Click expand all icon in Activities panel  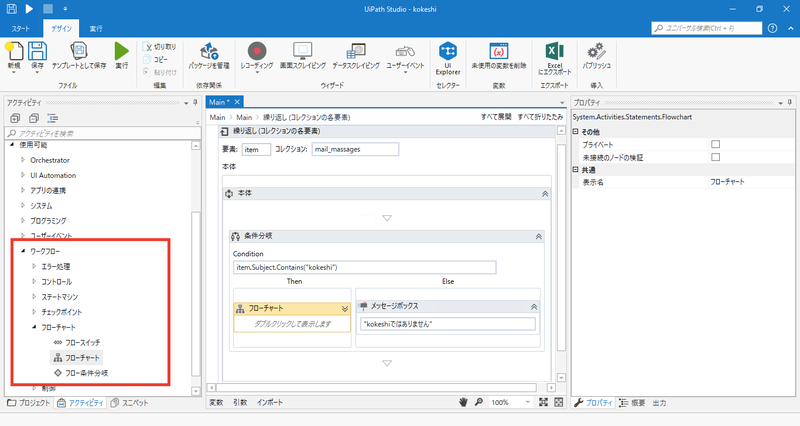[x=15, y=118]
